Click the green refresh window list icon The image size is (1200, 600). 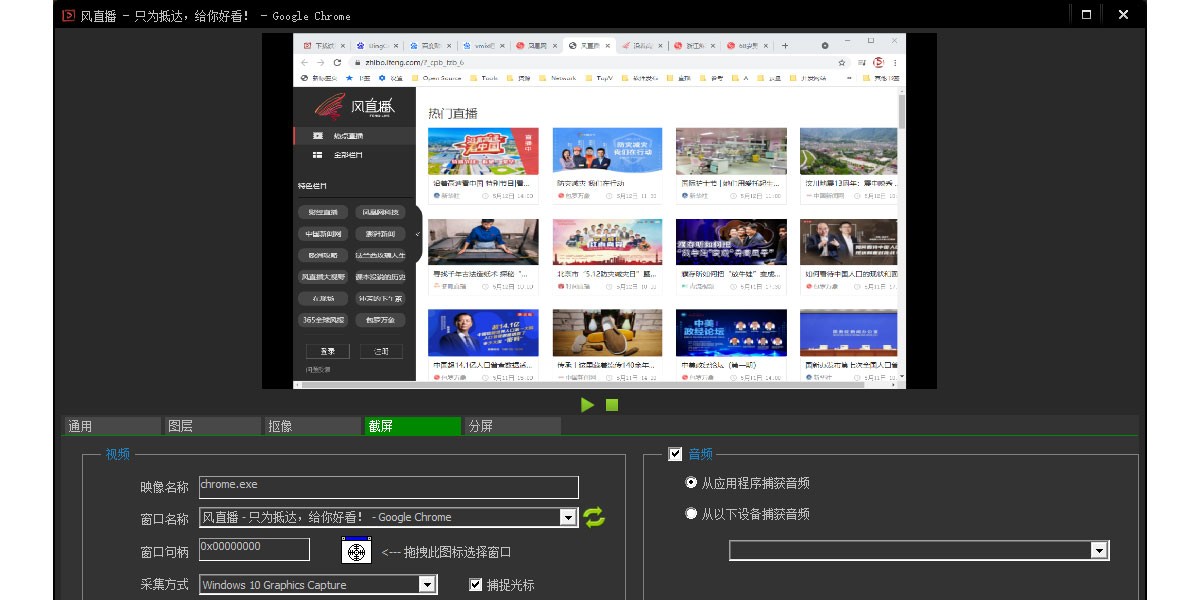tap(594, 517)
